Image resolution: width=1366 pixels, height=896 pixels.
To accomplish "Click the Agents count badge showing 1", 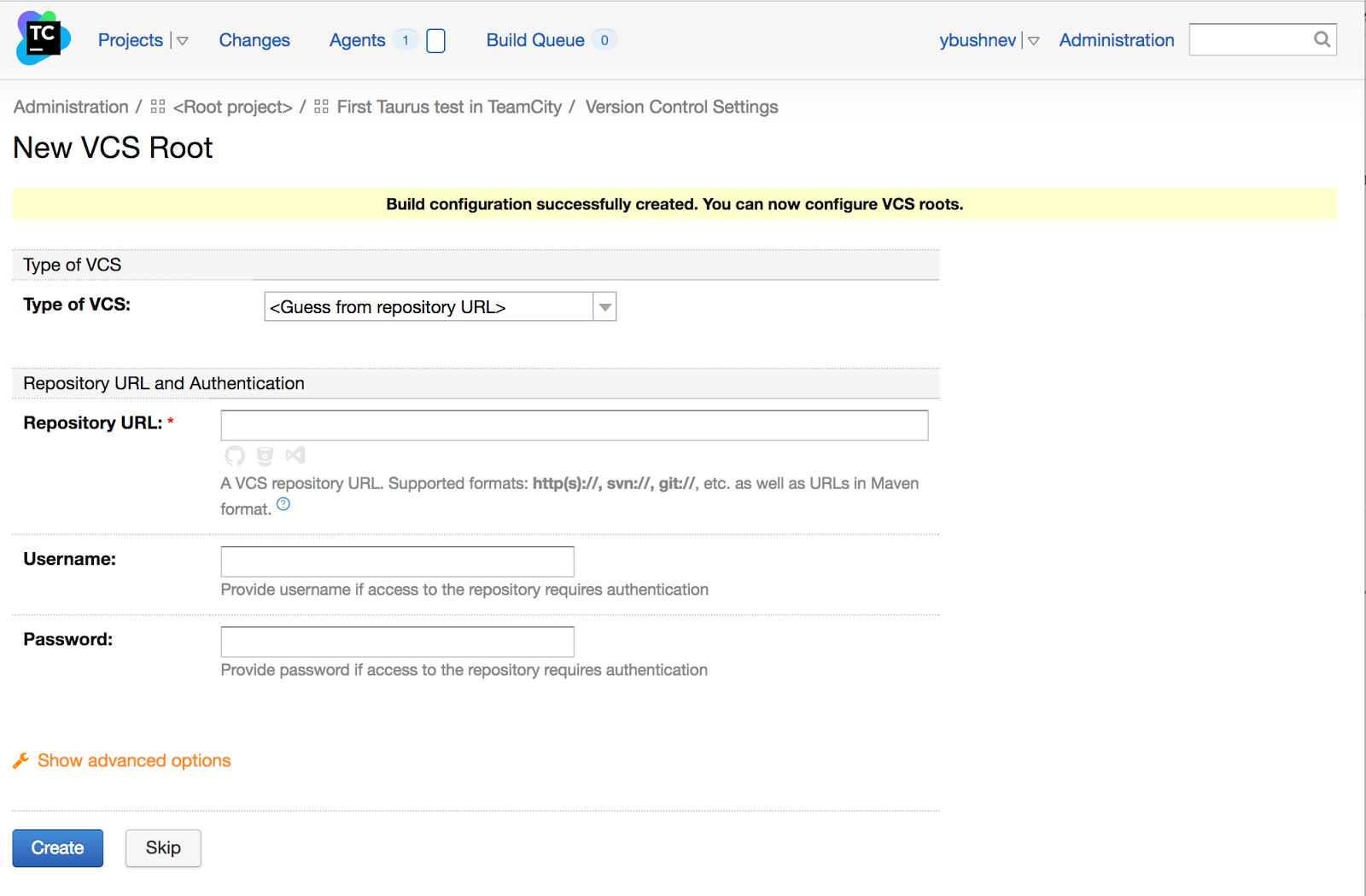I will point(406,40).
